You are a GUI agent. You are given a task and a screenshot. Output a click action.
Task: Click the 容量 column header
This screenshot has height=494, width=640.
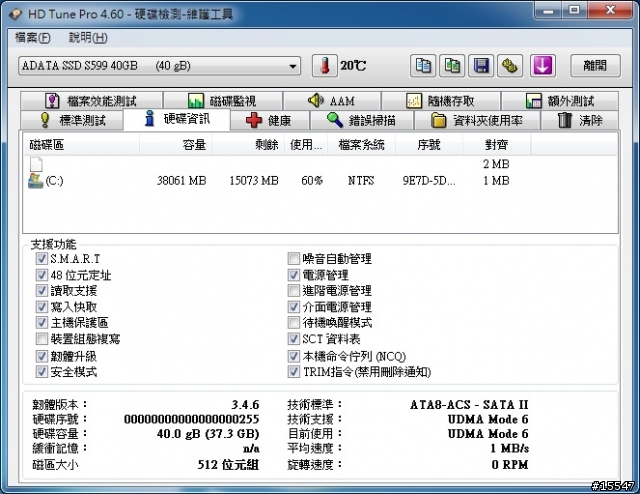[176, 145]
